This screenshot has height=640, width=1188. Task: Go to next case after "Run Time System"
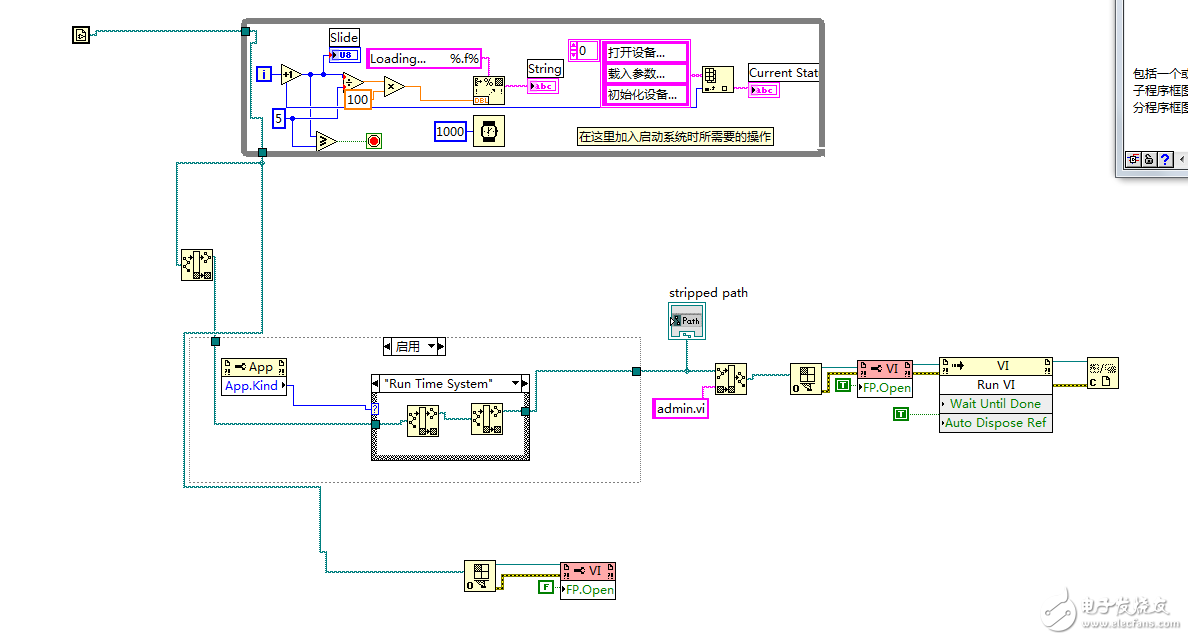click(x=525, y=383)
